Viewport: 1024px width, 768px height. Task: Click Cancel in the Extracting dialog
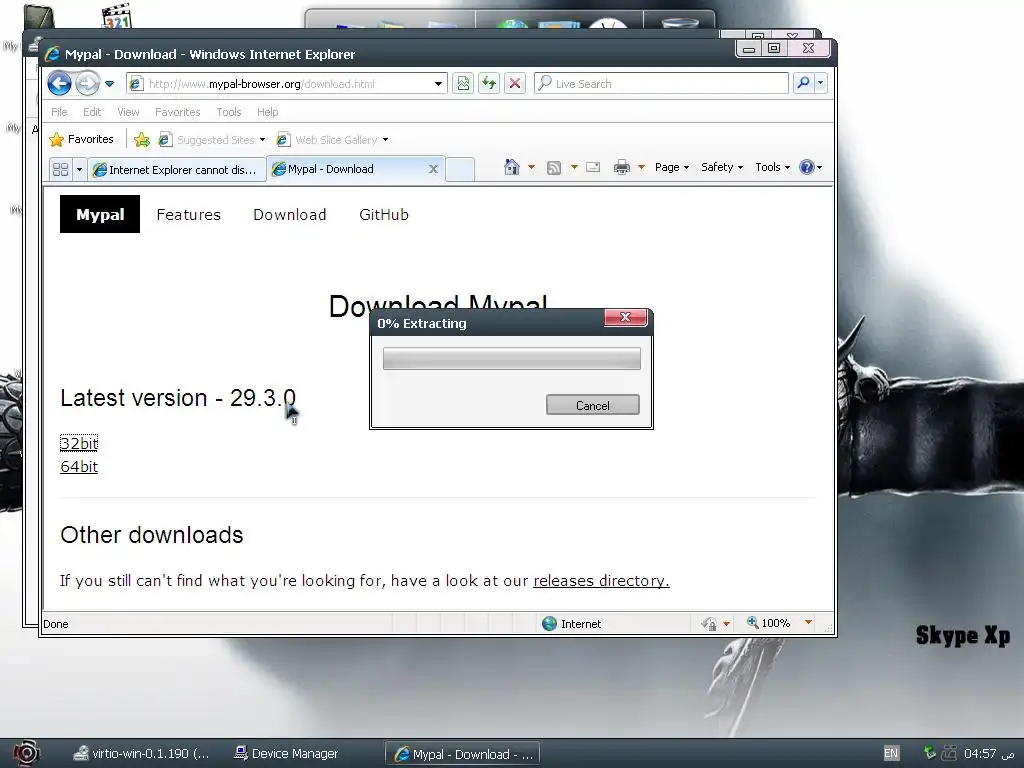[593, 406]
